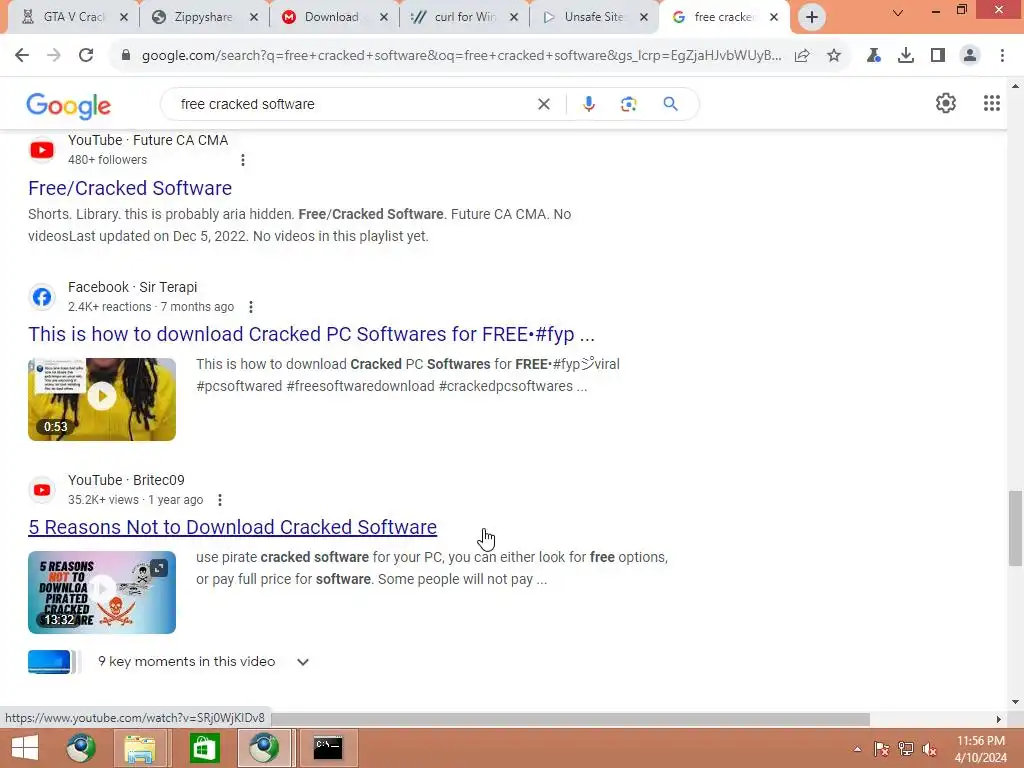1024x768 pixels.
Task: Switch to the Unsafe Site tab
Action: (593, 17)
